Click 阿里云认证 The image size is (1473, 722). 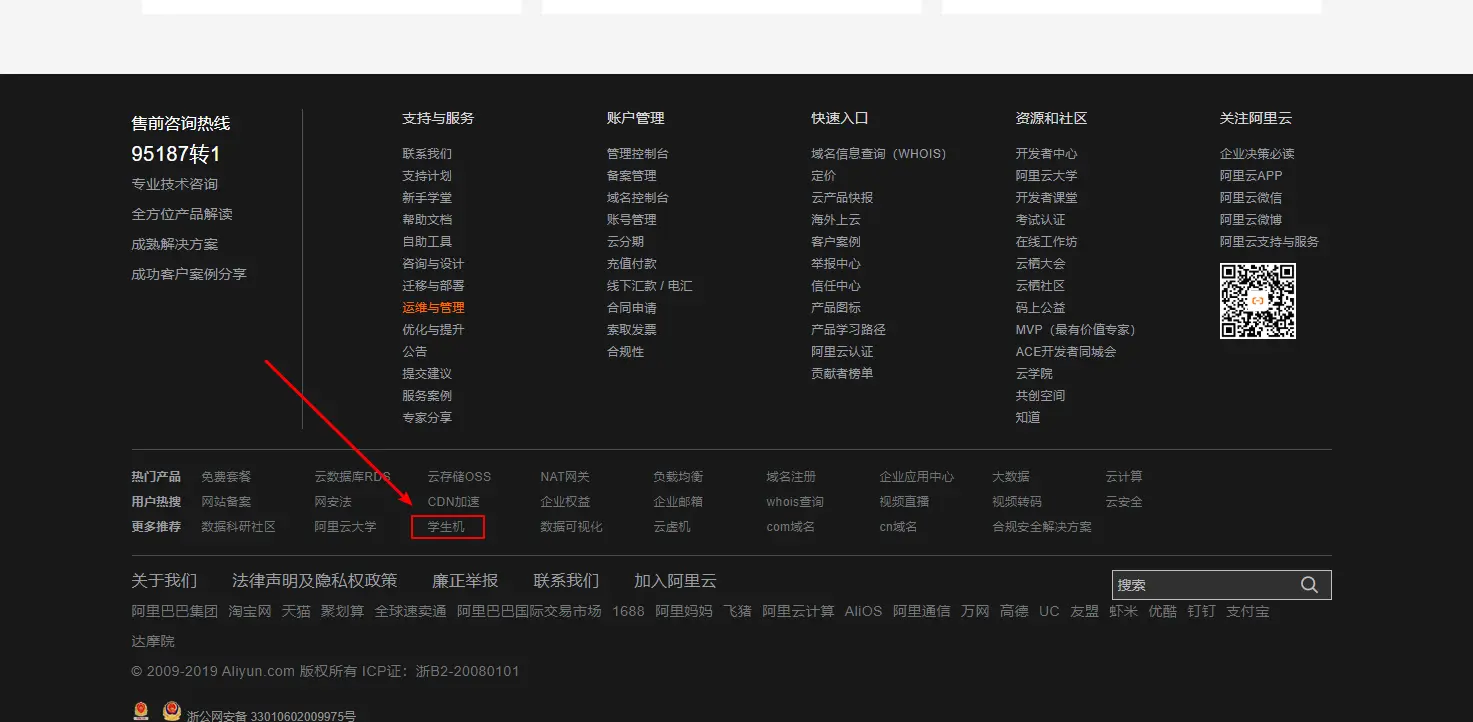842,352
